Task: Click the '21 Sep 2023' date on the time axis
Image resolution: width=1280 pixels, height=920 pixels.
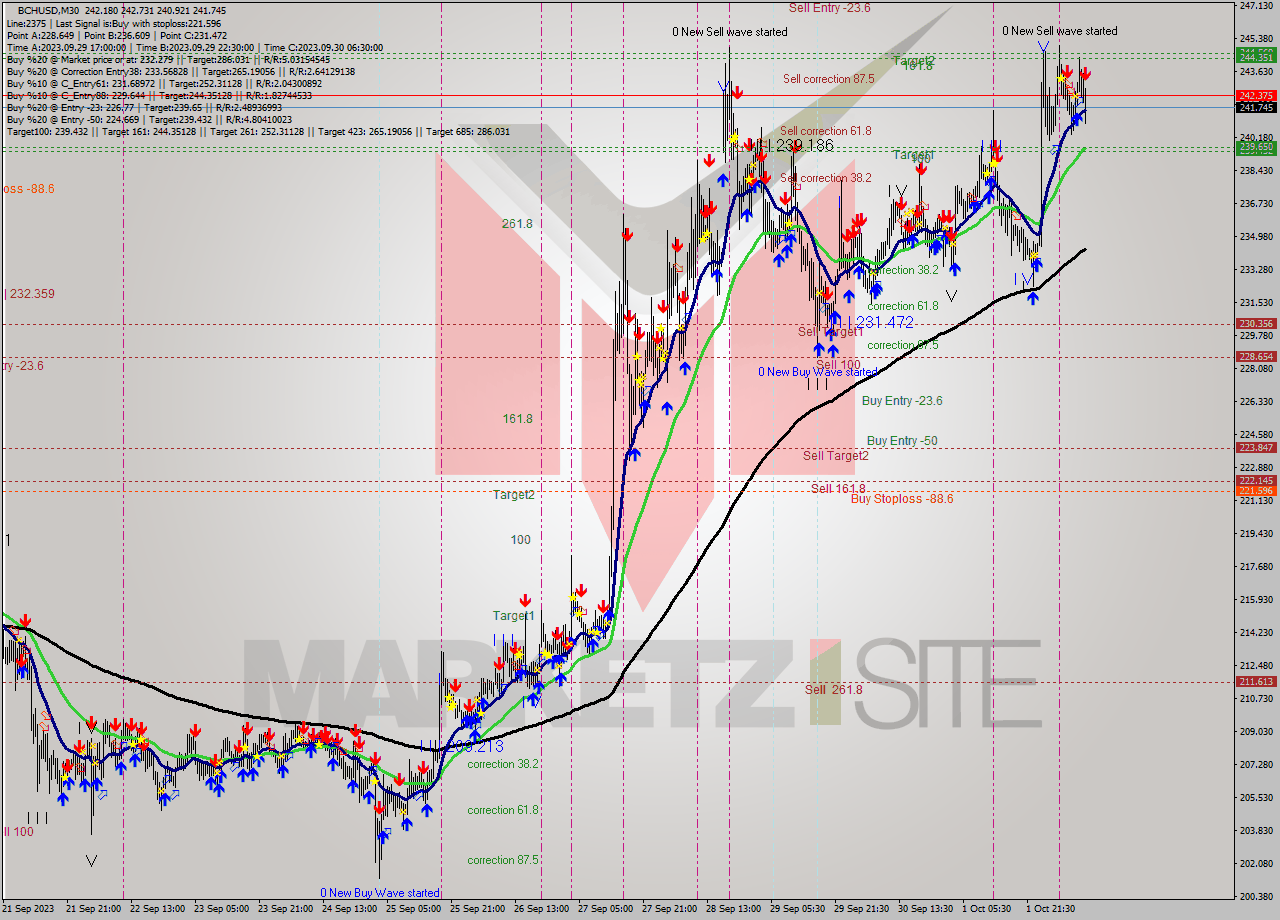Action: pyautogui.click(x=30, y=909)
